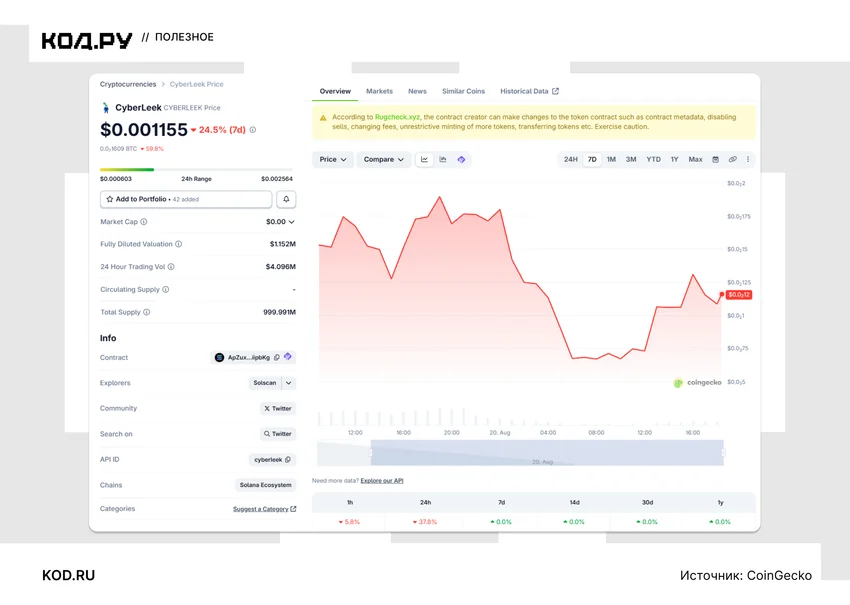Click info icon next to 24.5% (7d)
This screenshot has height=605, width=850.
(x=253, y=130)
